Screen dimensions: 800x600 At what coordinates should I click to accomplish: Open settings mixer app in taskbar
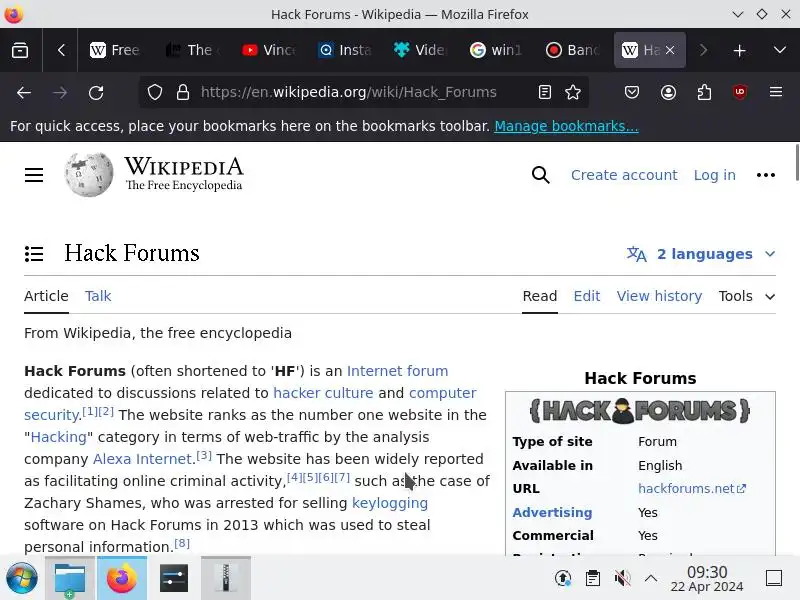tap(173, 579)
